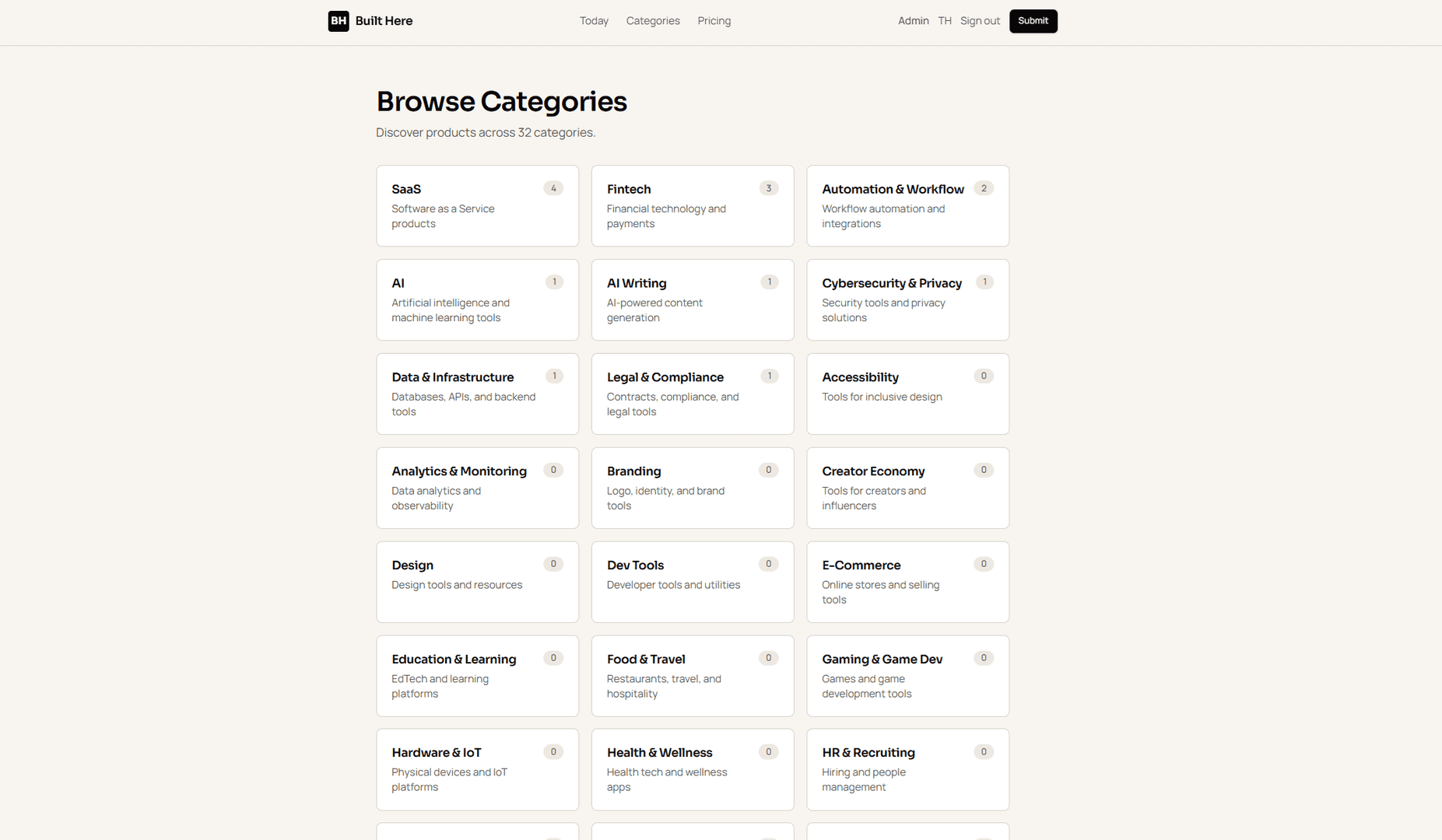Open Automation & Workflow category
This screenshot has height=840, width=1442.
(x=908, y=206)
